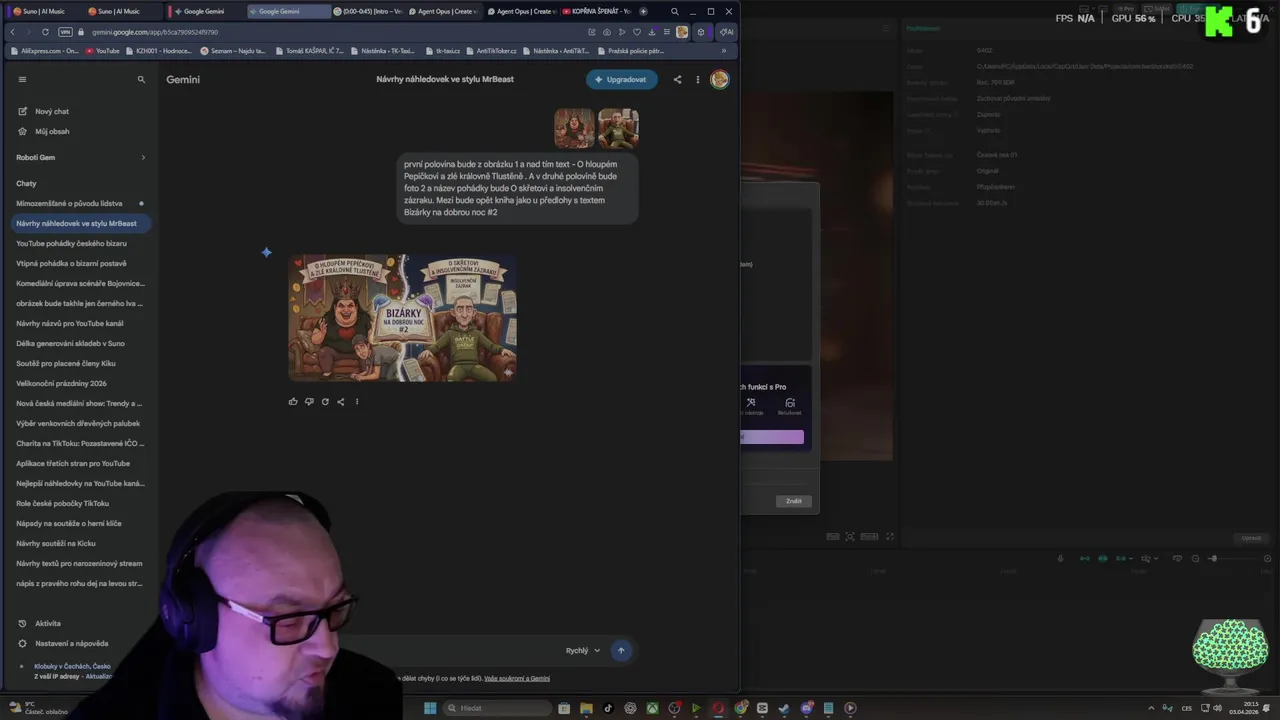Click the purple Pro upgrade button in editor
The width and height of the screenshot is (1280, 720).
(x=772, y=437)
